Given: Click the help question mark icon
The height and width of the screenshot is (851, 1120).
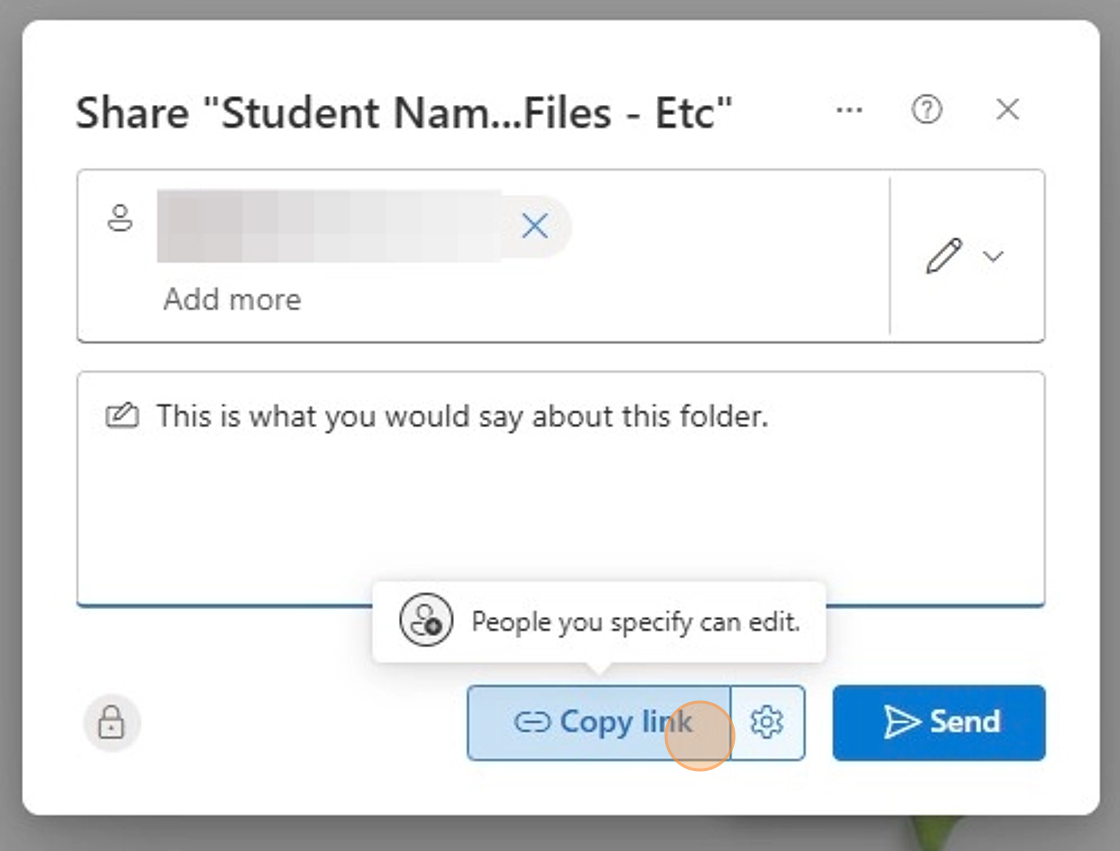Looking at the screenshot, I should click(927, 110).
